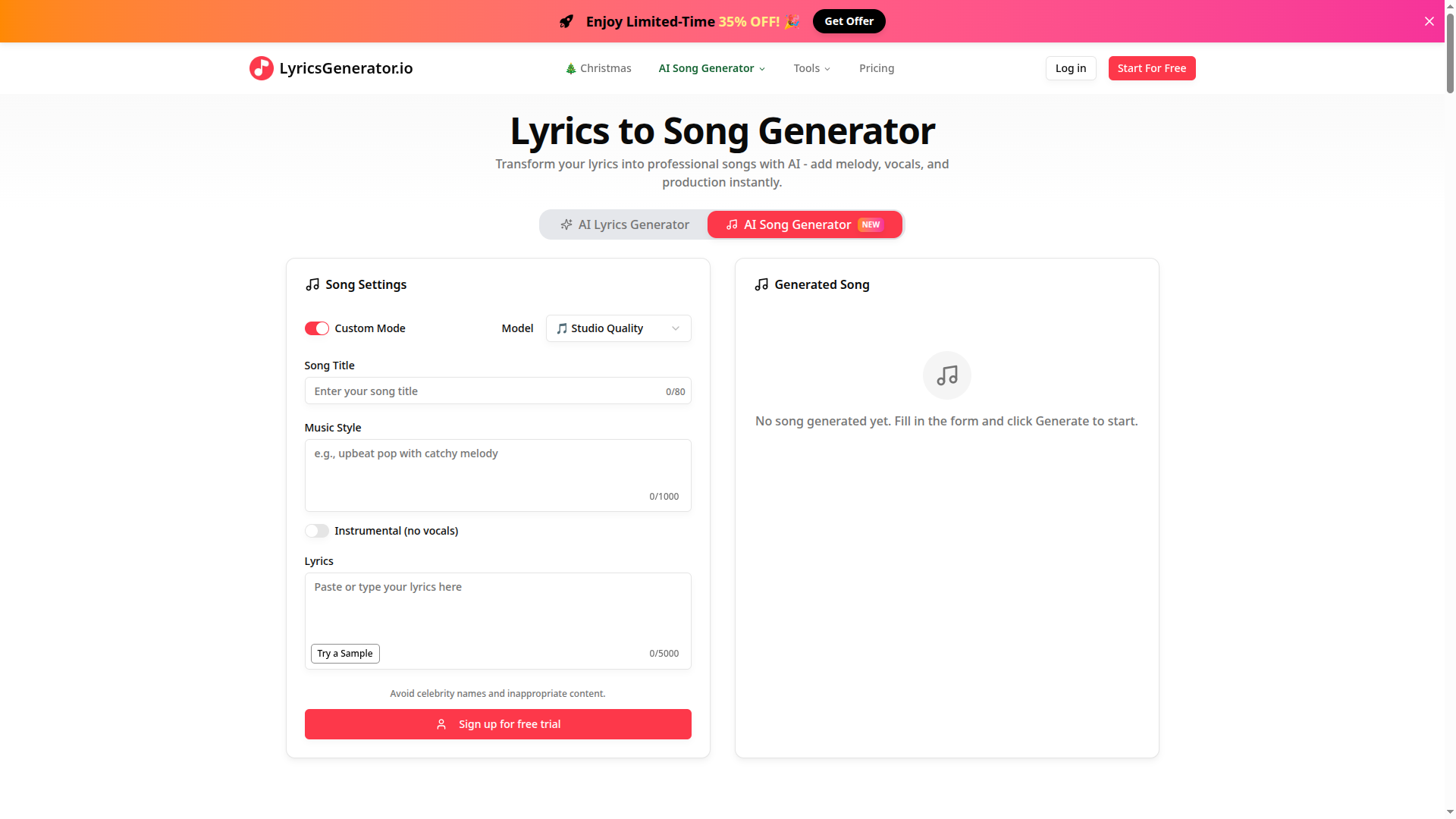Click the user icon inside the signup button

click(x=442, y=724)
